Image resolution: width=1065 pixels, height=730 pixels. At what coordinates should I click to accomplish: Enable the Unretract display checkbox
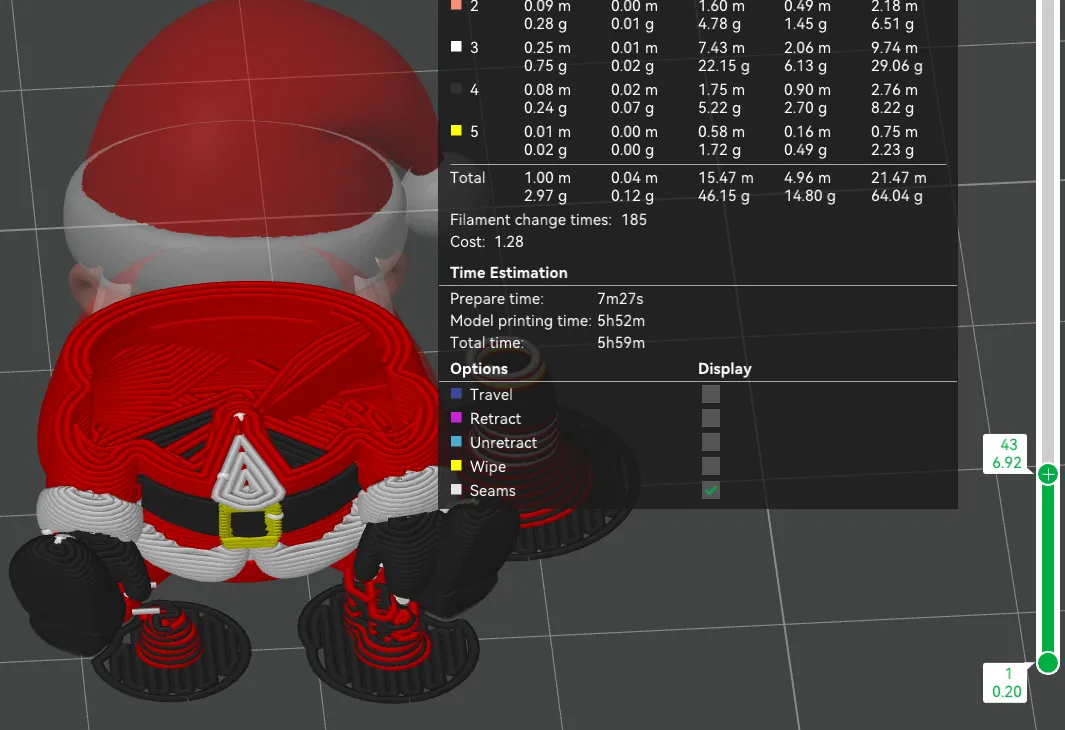point(710,442)
